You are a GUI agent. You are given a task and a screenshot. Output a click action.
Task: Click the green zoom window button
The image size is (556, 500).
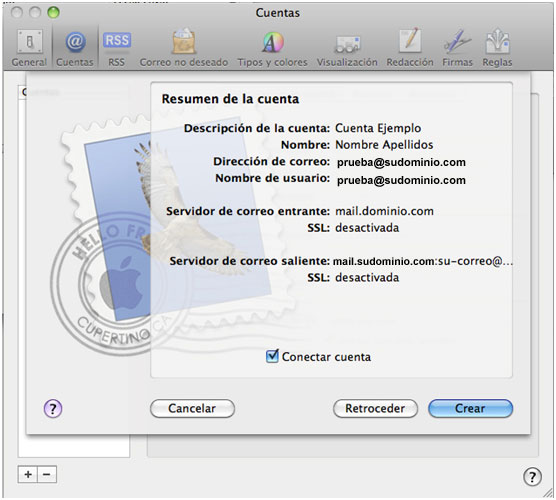[54, 13]
